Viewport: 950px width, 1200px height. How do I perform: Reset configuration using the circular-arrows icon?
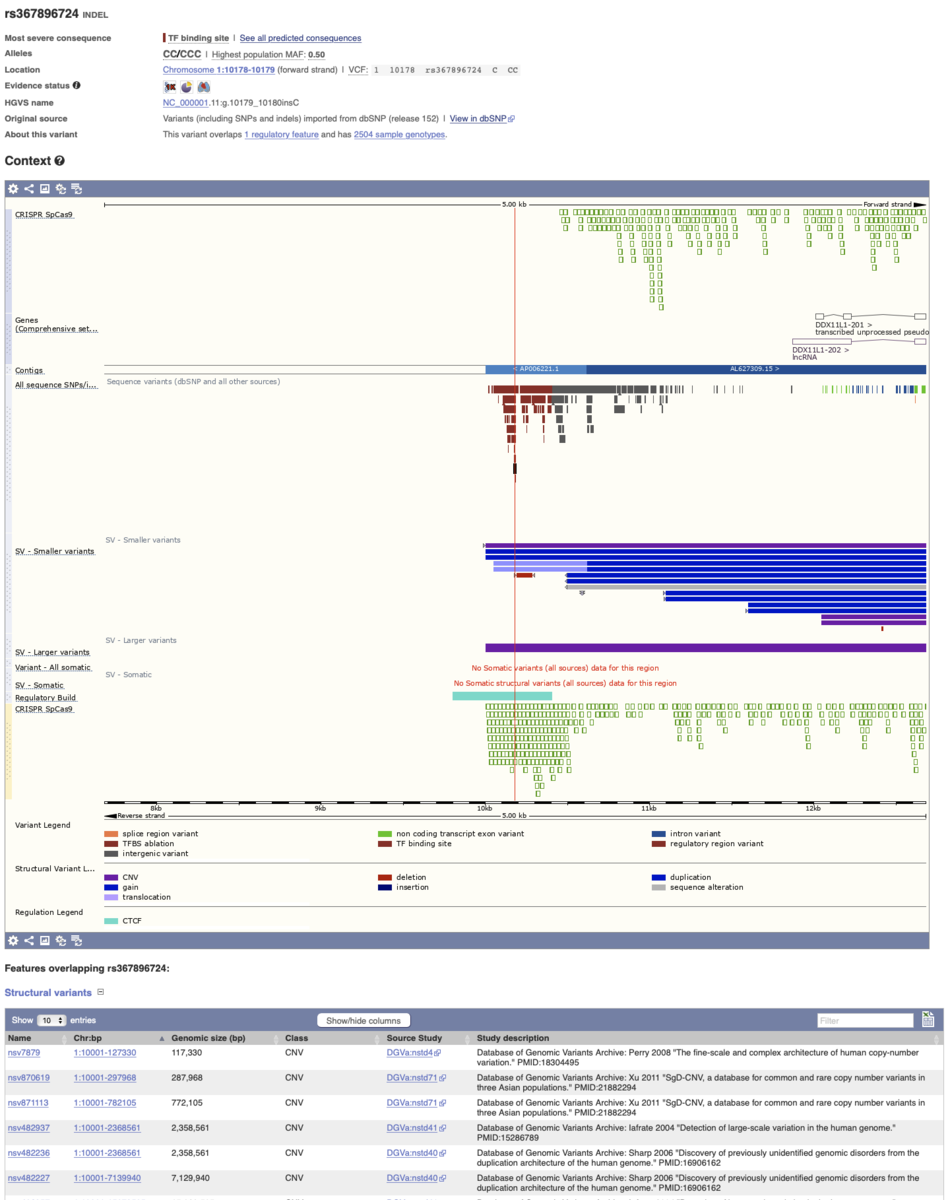(x=61, y=188)
